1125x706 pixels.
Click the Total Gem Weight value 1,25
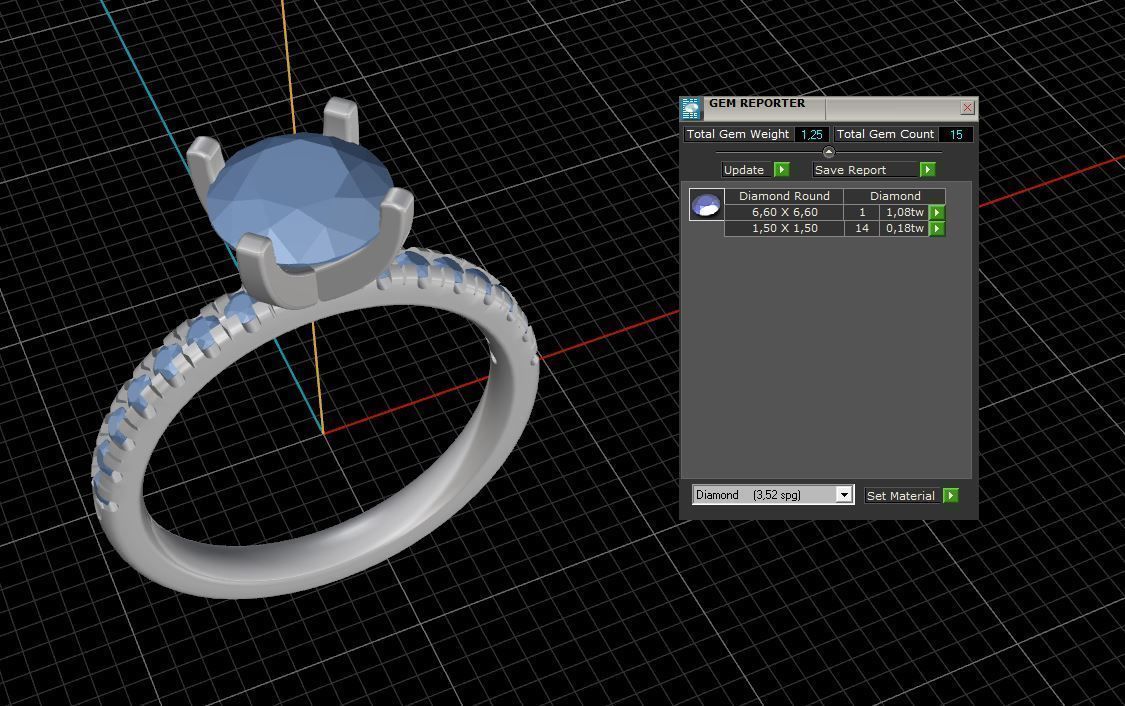click(x=812, y=134)
